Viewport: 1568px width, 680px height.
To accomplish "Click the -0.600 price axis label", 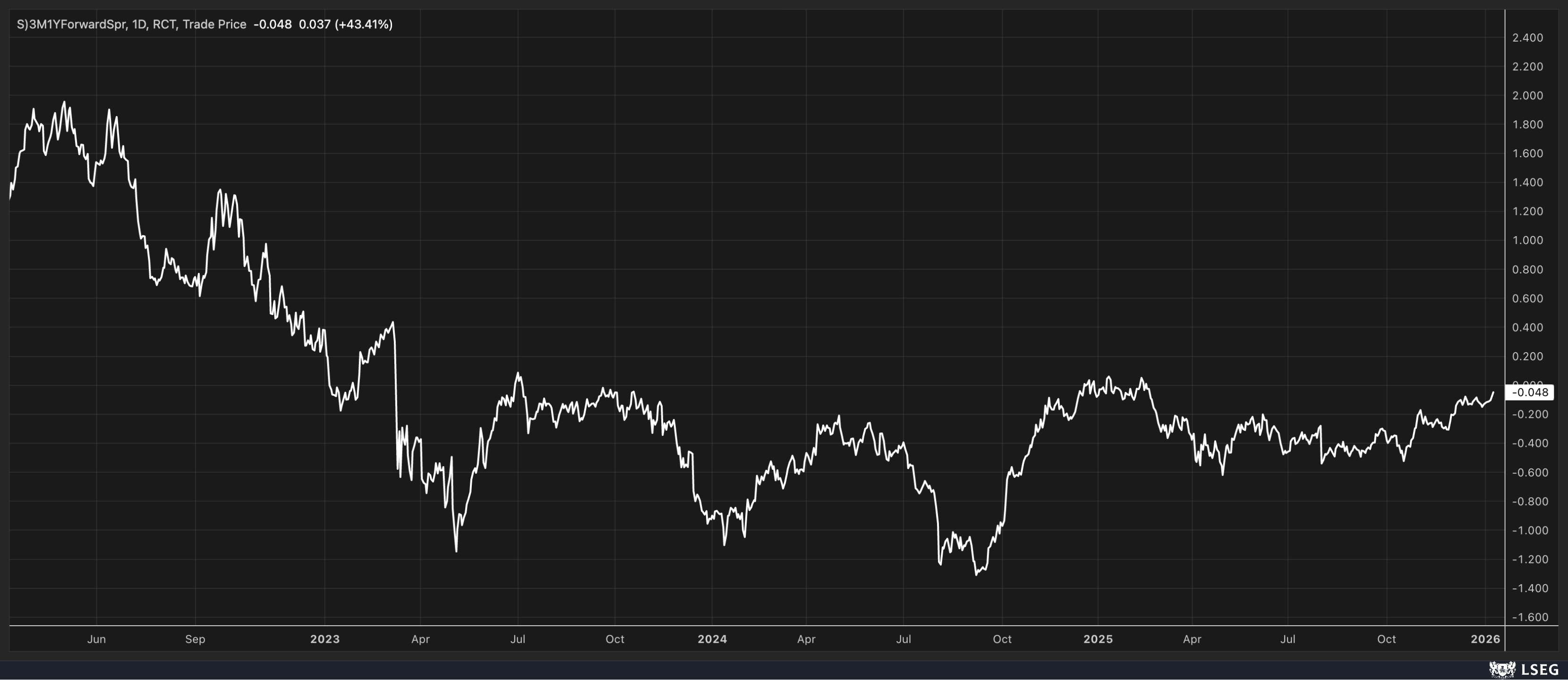I will tap(1527, 472).
